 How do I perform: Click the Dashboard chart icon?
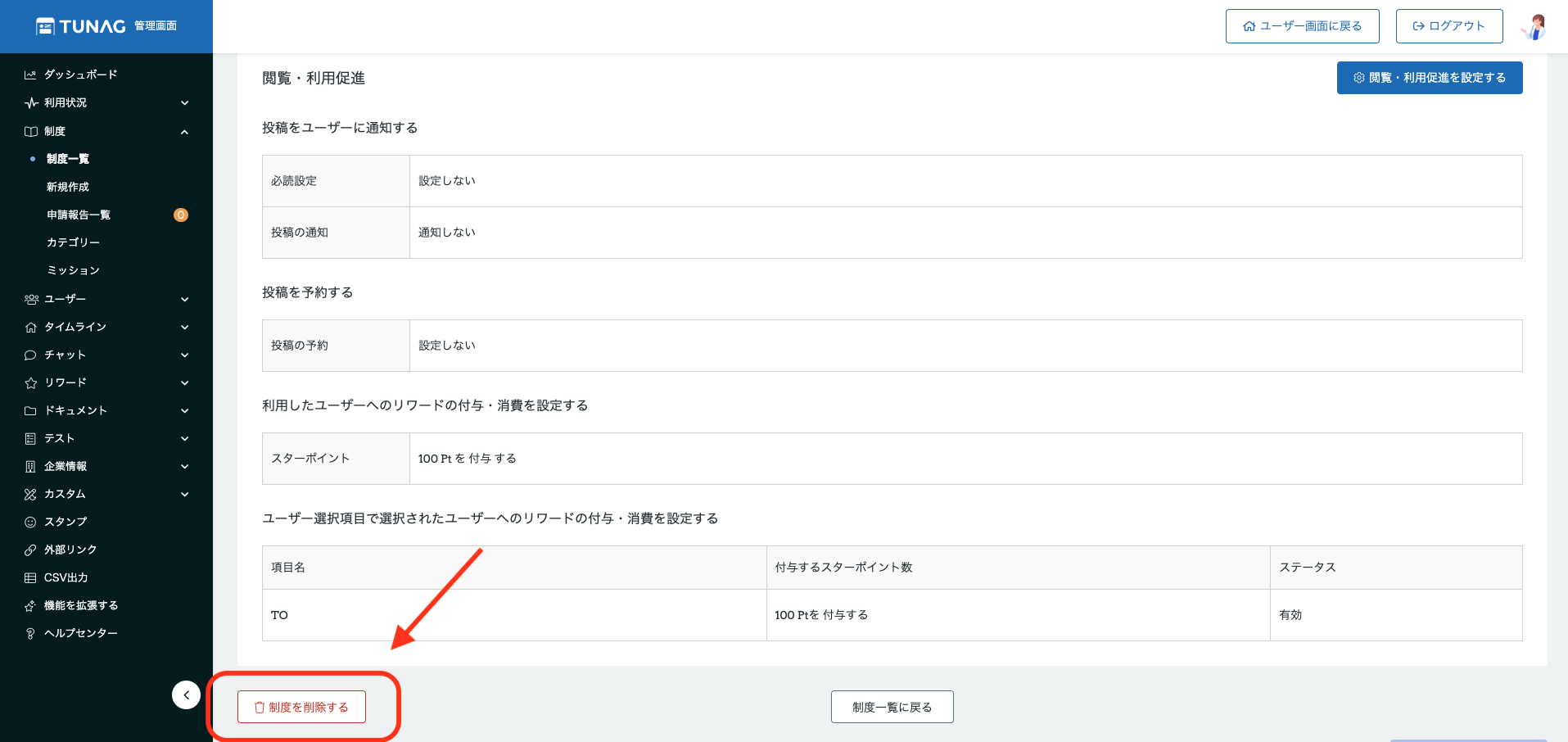[30, 75]
